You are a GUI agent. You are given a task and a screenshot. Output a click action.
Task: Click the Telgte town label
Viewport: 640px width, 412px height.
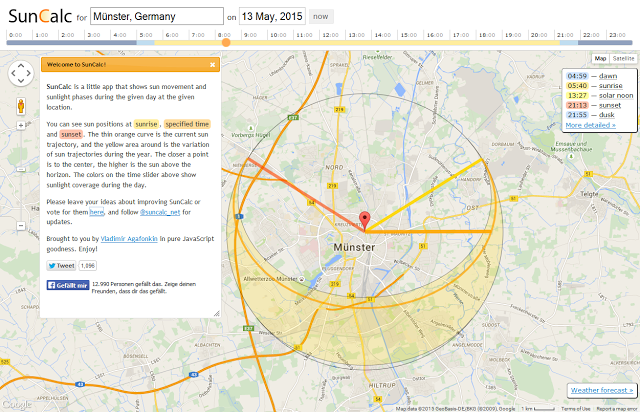tap(589, 194)
